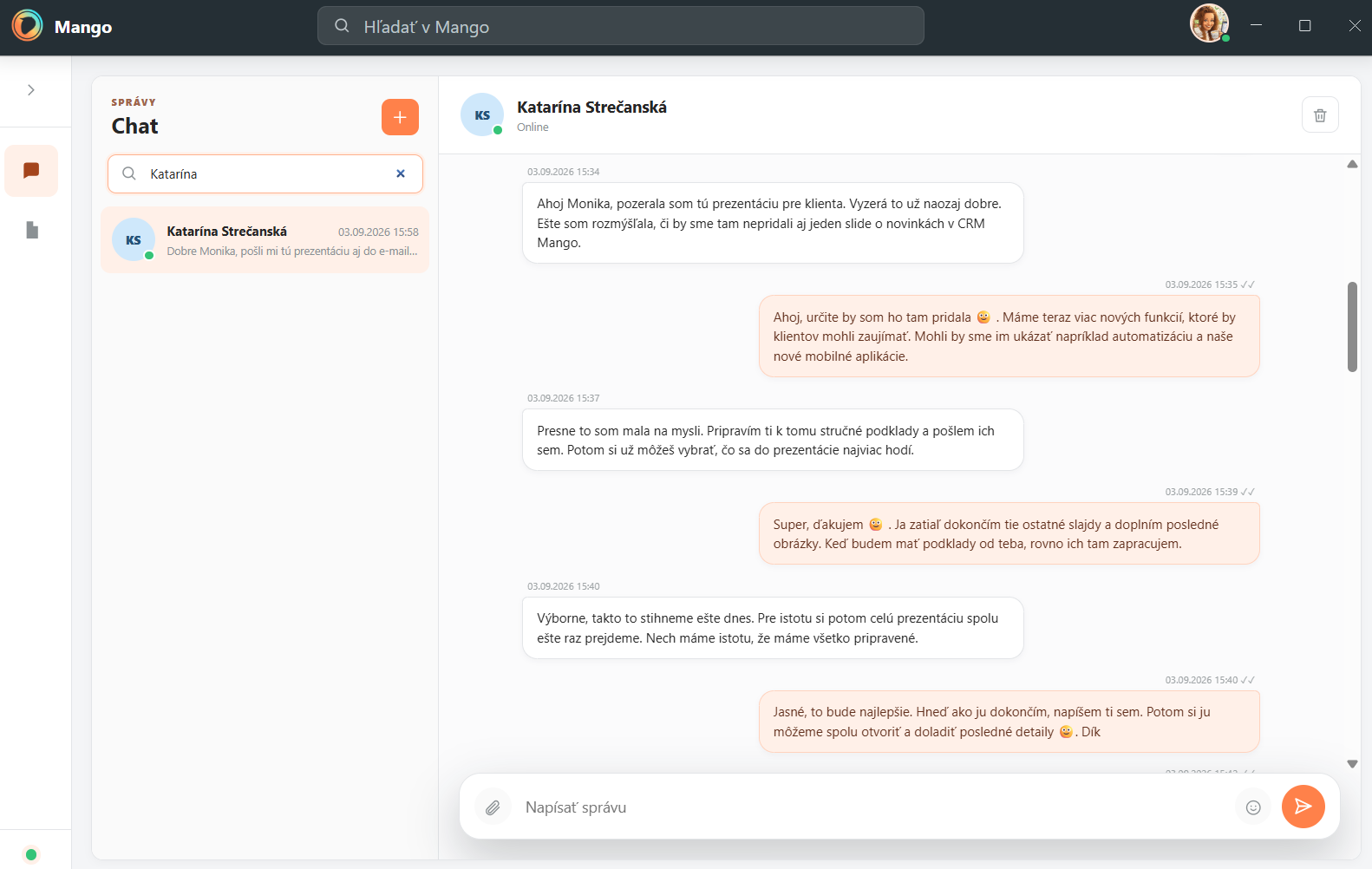Viewport: 1372px width, 869px height.
Task: Minimize the Mango window
Action: tap(1256, 26)
